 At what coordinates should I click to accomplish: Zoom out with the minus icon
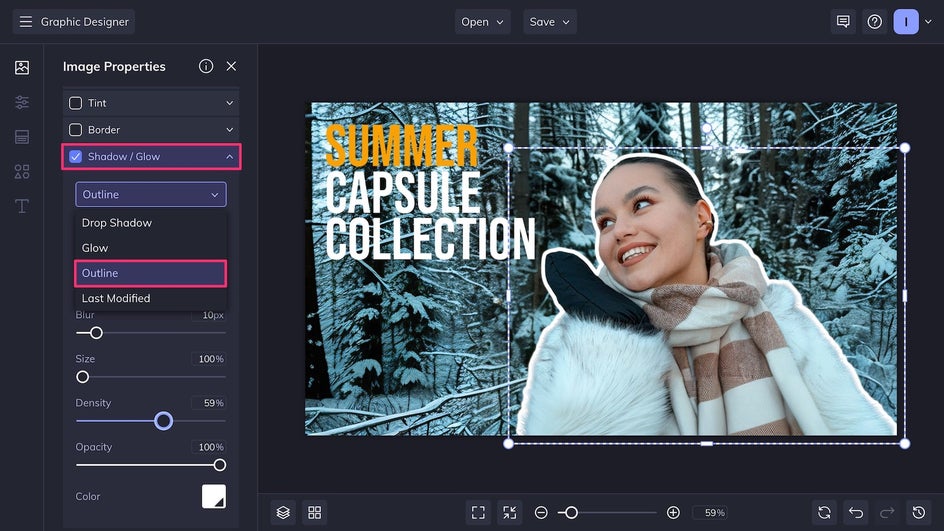point(541,512)
